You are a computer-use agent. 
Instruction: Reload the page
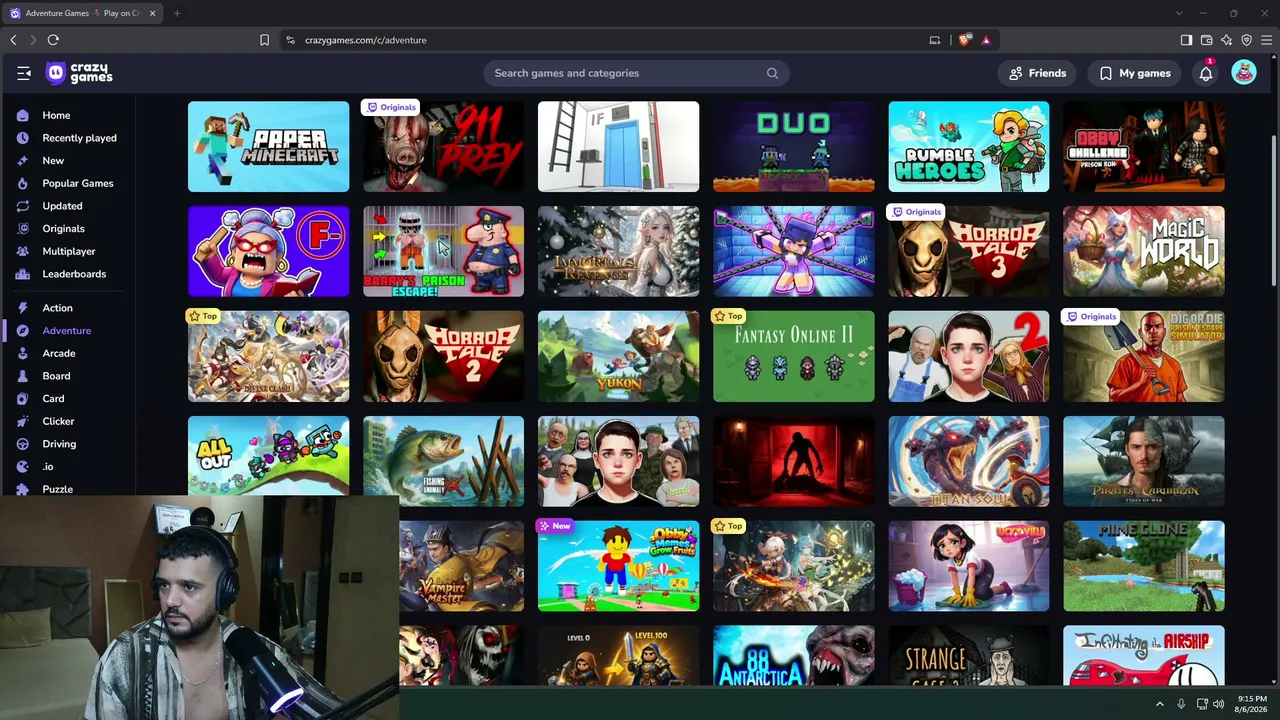53,40
